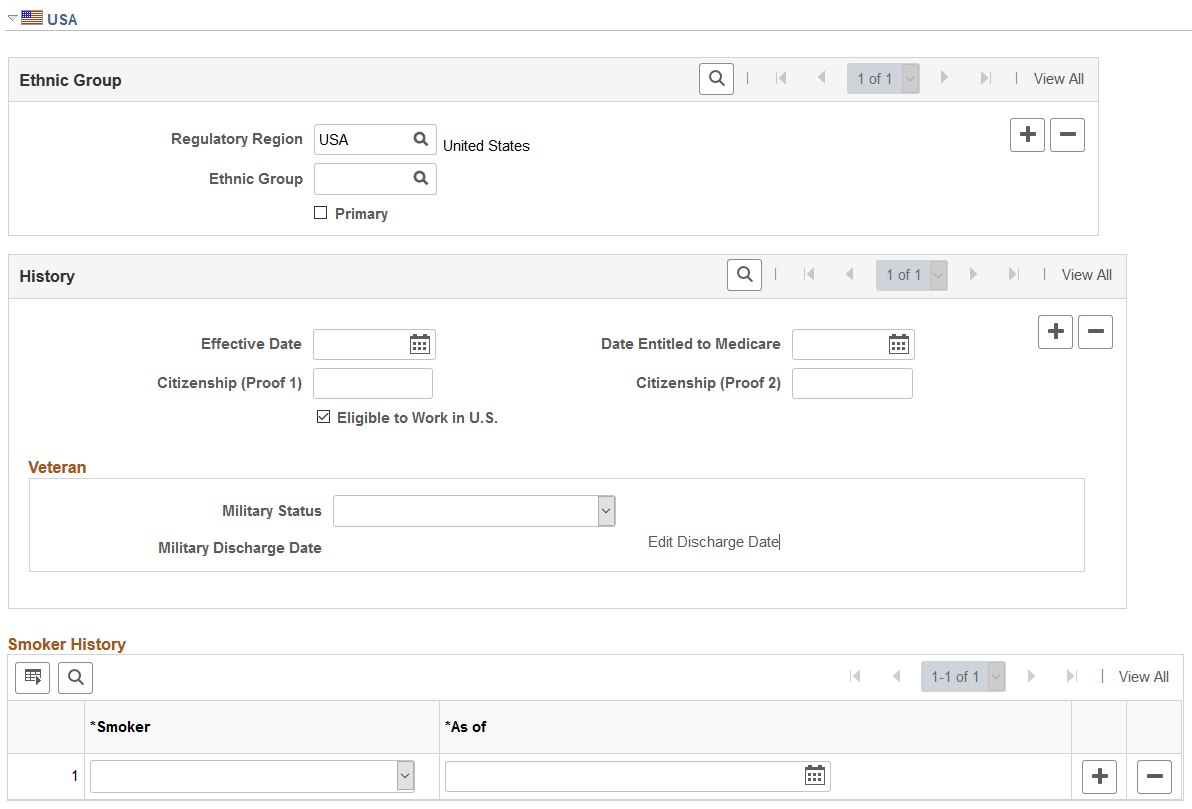Add a new Ethnic Group row with plus
1192x809 pixels.
click(x=1027, y=135)
